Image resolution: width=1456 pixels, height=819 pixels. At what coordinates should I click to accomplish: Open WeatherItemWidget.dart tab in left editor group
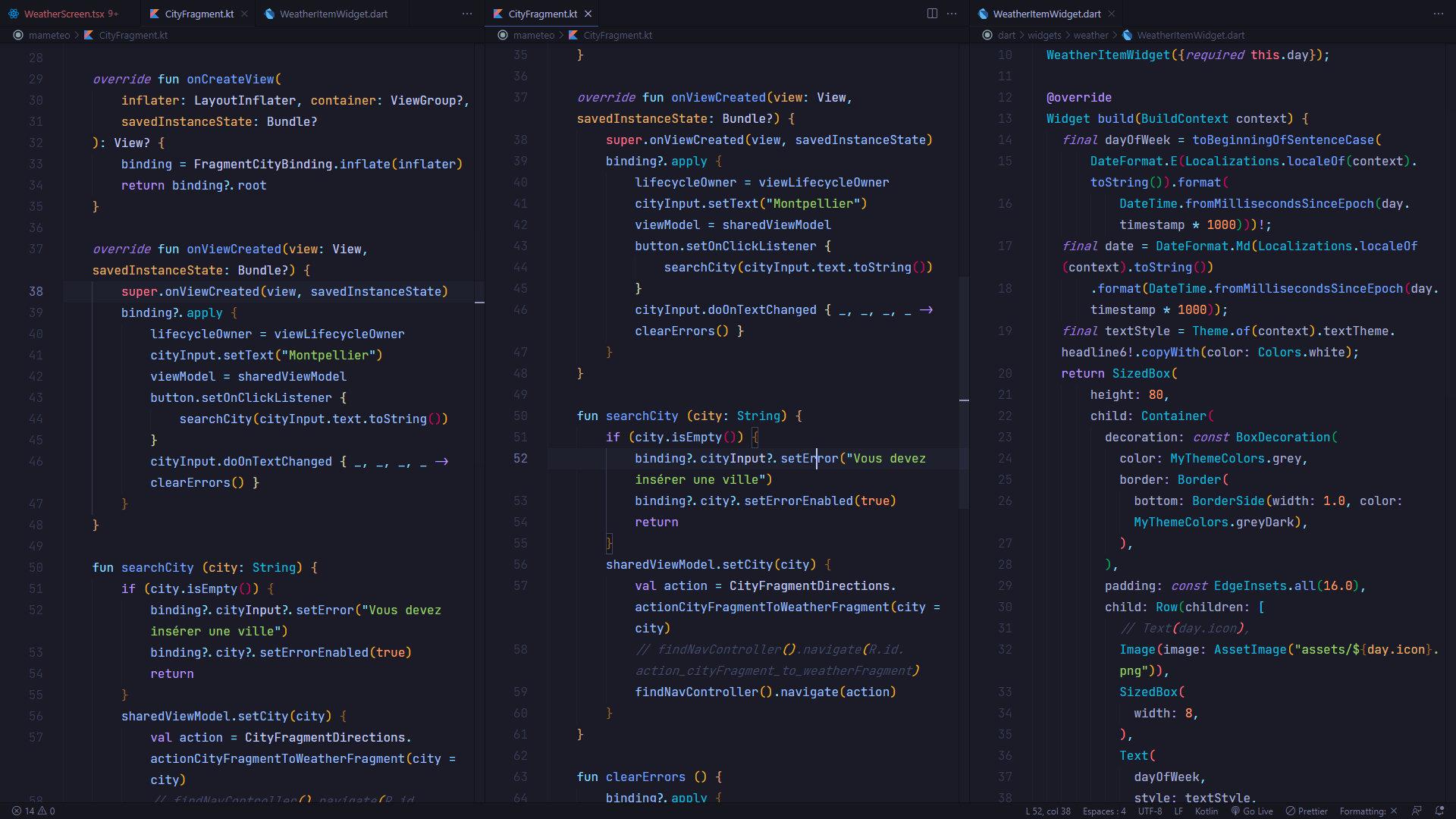pos(334,14)
